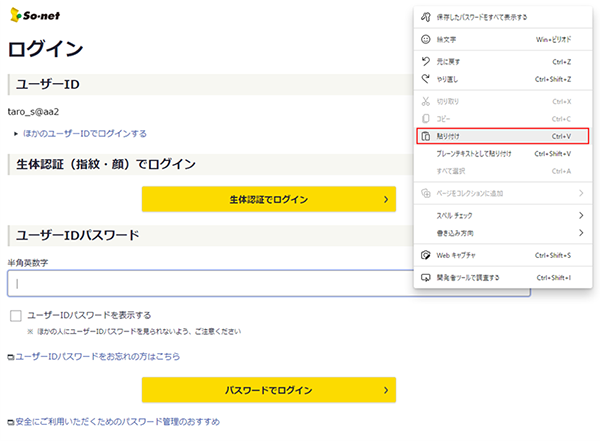Toggle the ユーザーIDパスワードを表示する checkbox
Viewport: 600px width, 441px height.
click(15, 315)
